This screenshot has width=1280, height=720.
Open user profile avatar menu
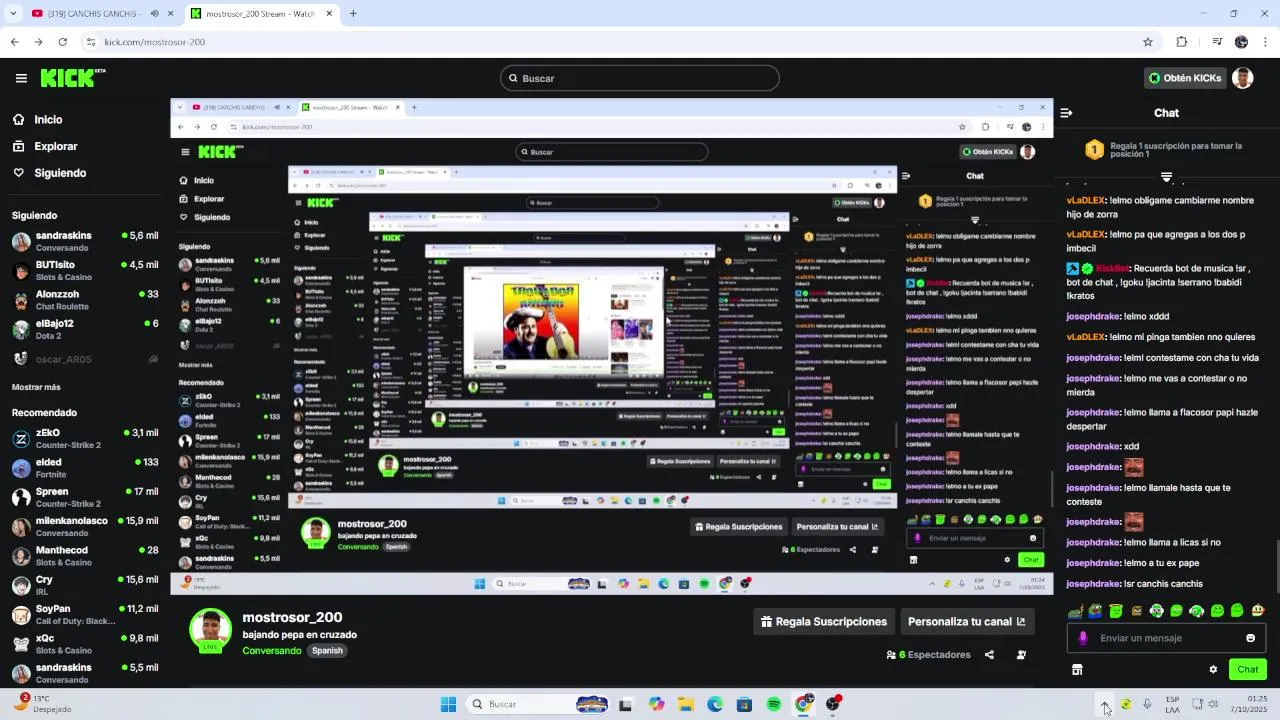point(1243,78)
